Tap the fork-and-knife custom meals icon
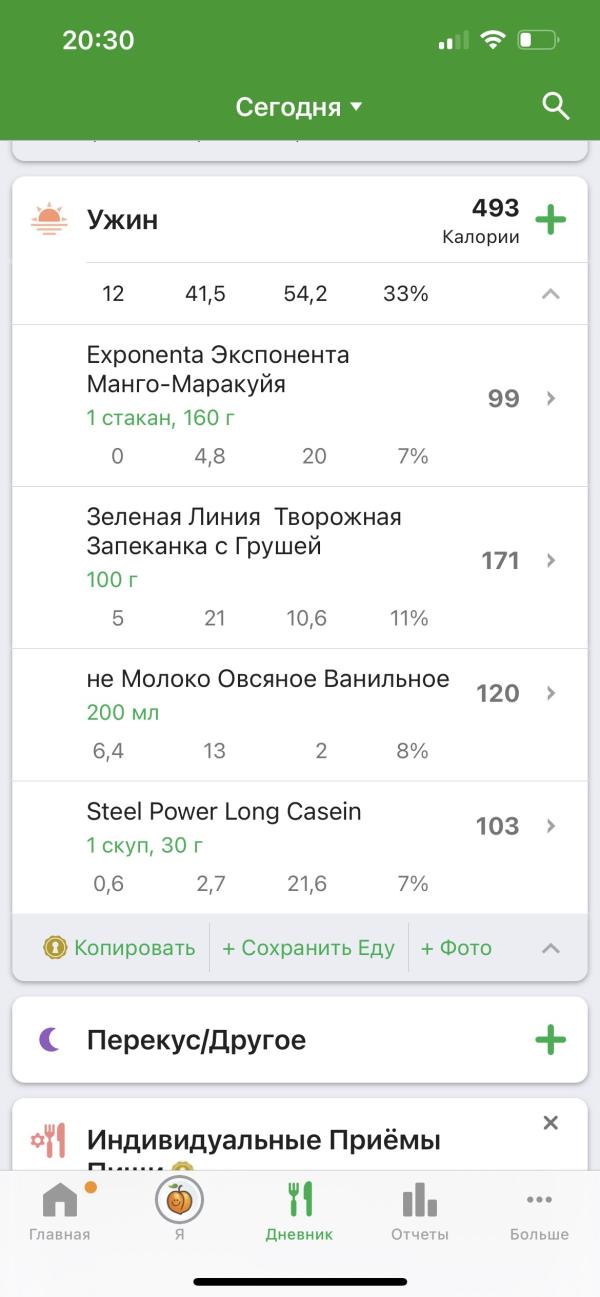This screenshot has width=600, height=1297. [48, 1140]
